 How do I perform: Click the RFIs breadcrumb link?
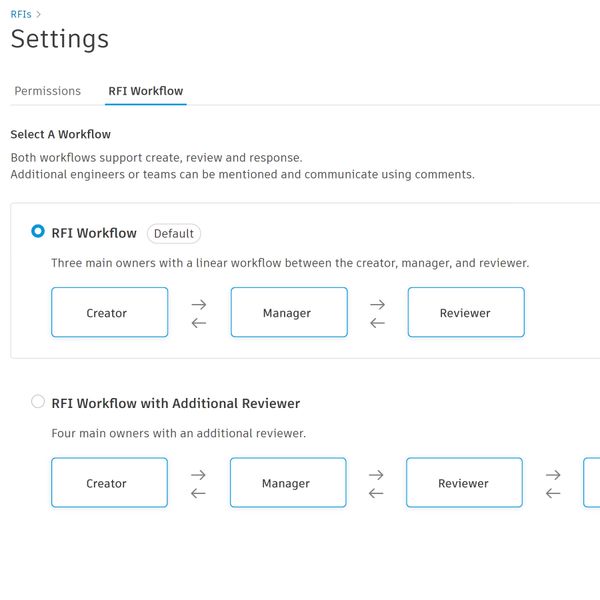point(20,14)
